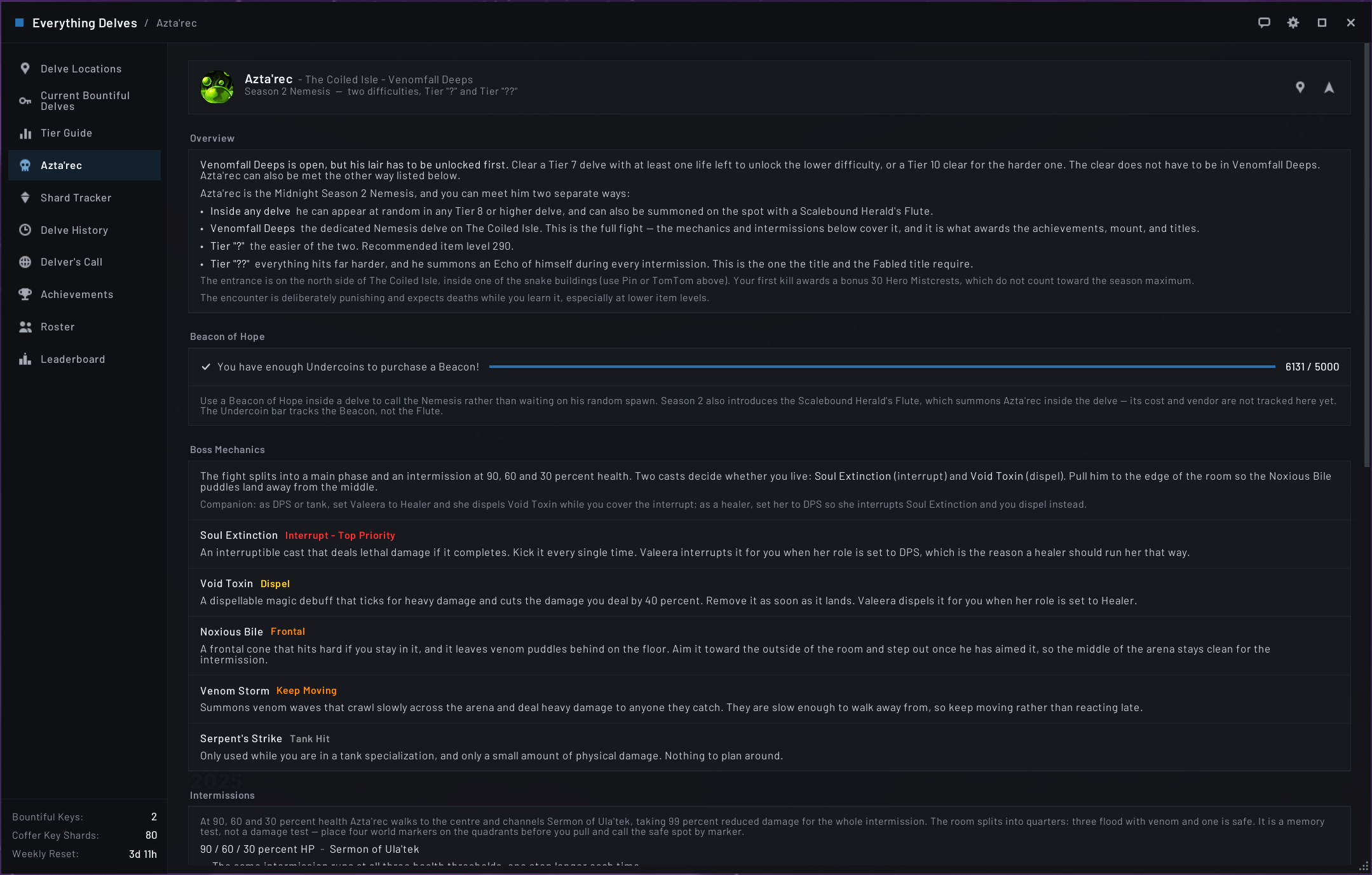Click the Roster people icon
Image resolution: width=1372 pixels, height=875 pixels.
25,327
